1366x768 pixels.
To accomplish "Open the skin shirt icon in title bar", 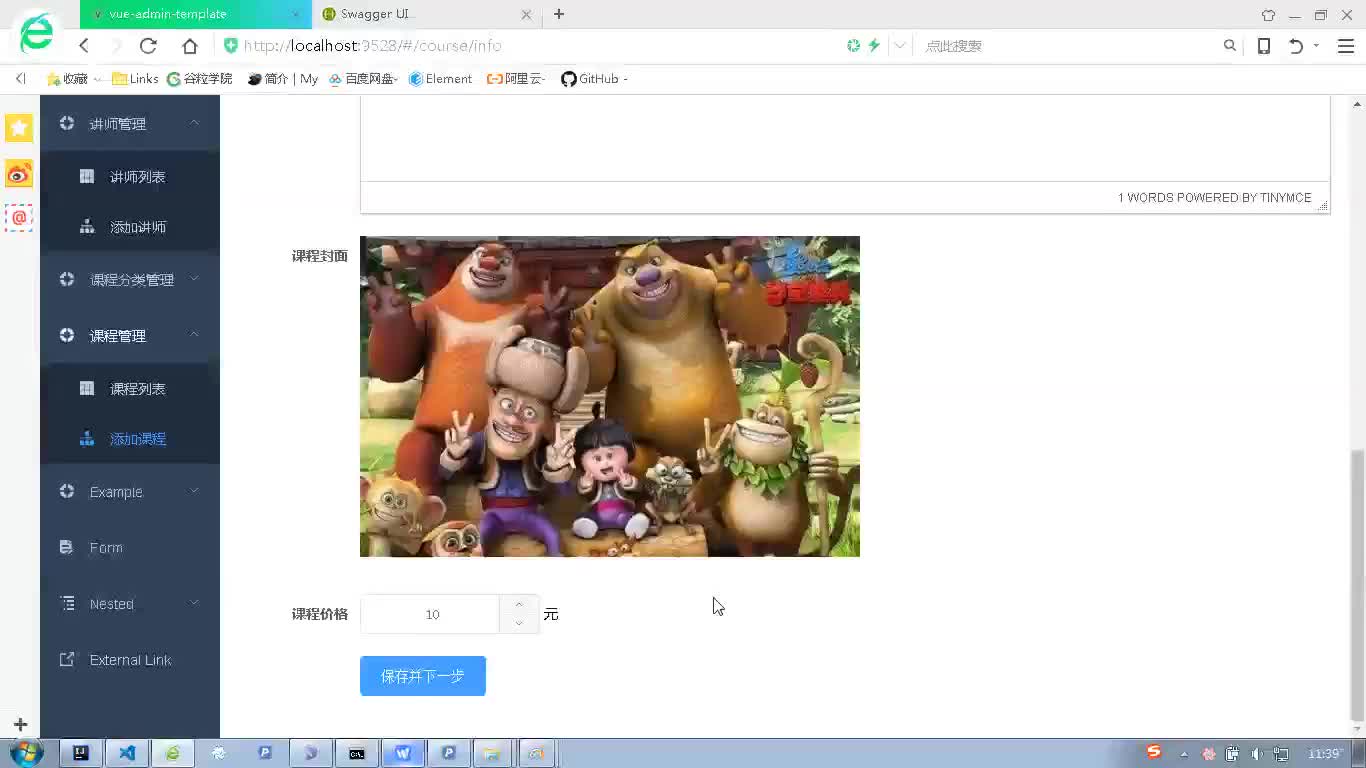I will (1268, 15).
